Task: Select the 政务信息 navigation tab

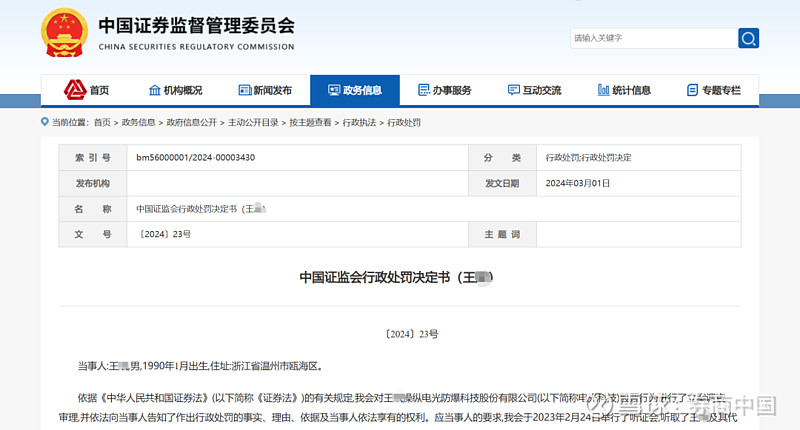Action: click(355, 90)
